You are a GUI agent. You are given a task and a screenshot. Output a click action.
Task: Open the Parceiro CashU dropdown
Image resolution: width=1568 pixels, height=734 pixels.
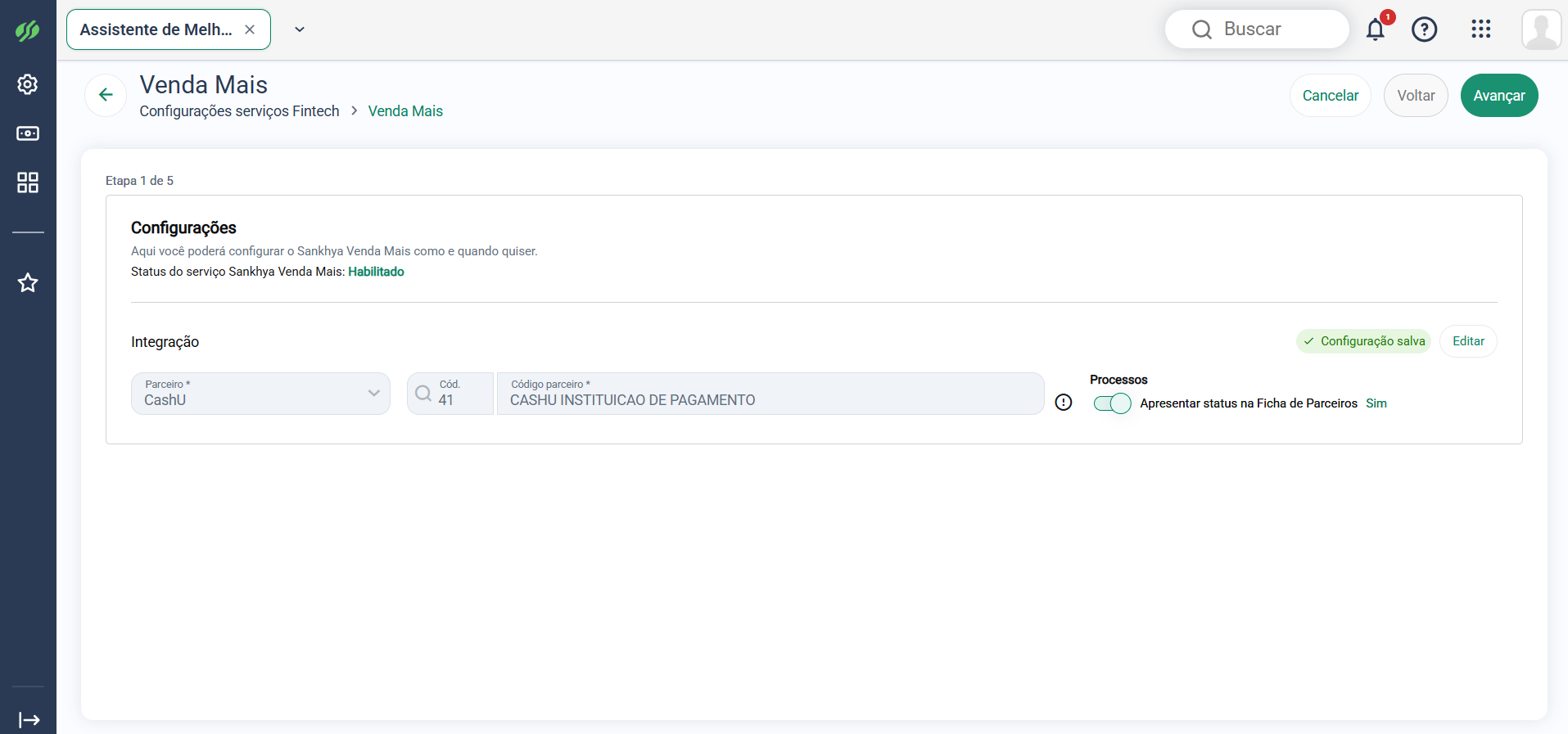[x=260, y=394]
